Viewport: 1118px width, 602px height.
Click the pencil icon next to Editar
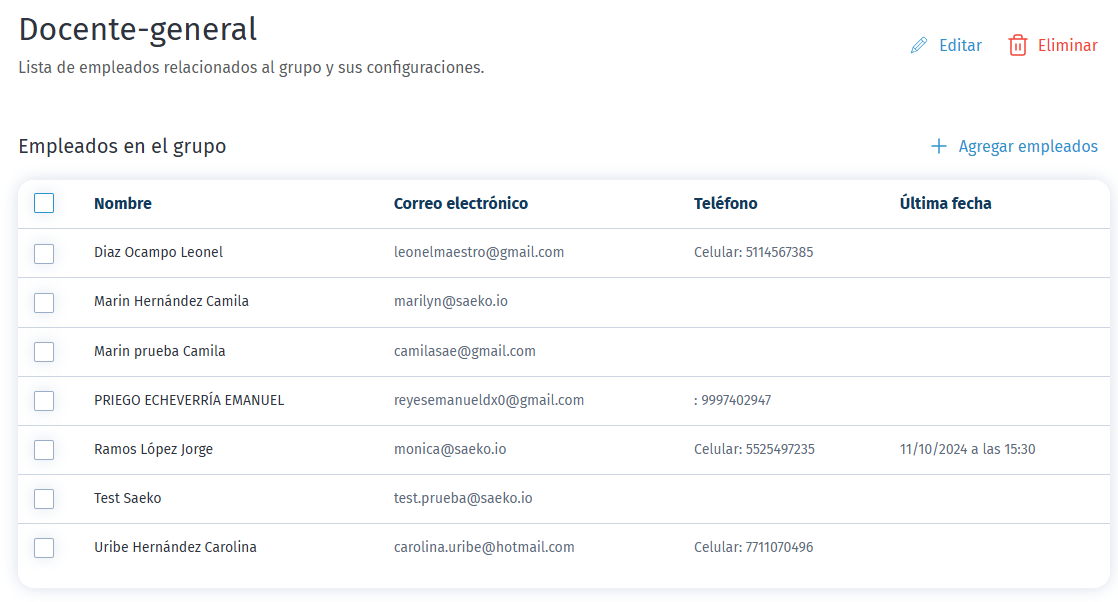[919, 45]
